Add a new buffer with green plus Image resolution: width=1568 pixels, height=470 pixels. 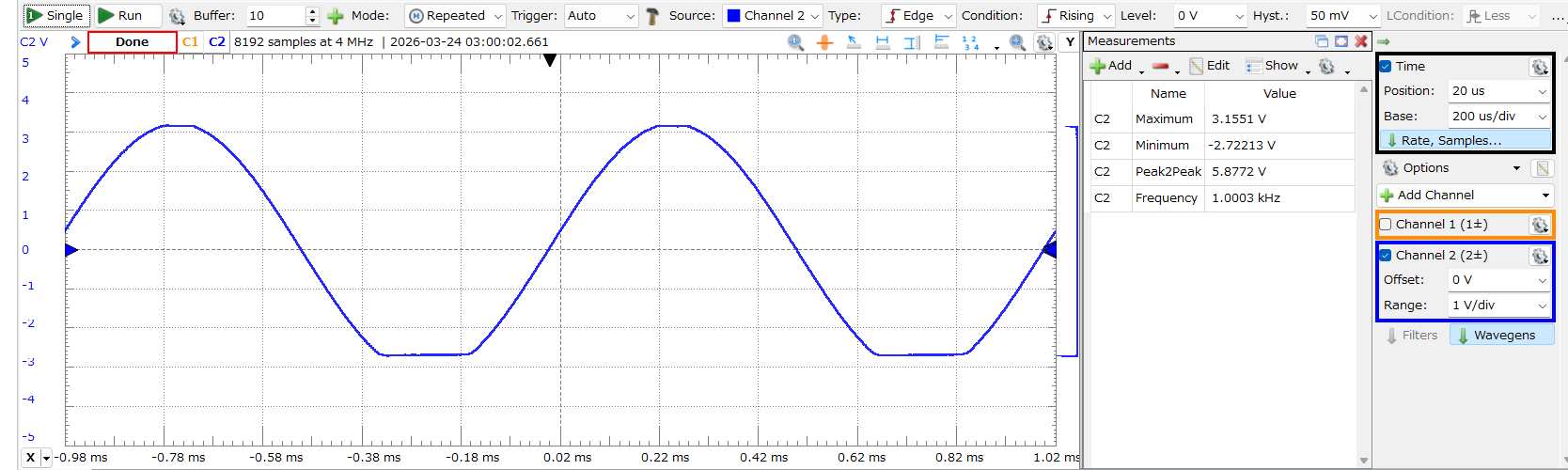(335, 16)
